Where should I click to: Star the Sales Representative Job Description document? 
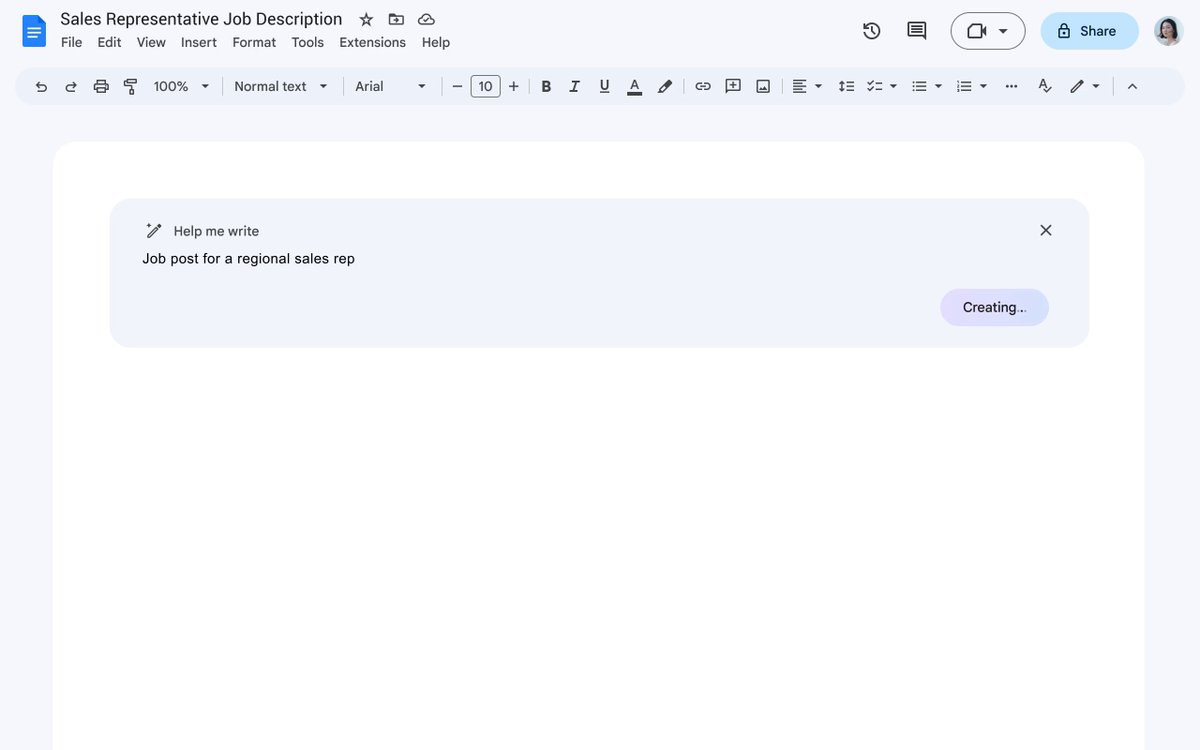(x=366, y=19)
